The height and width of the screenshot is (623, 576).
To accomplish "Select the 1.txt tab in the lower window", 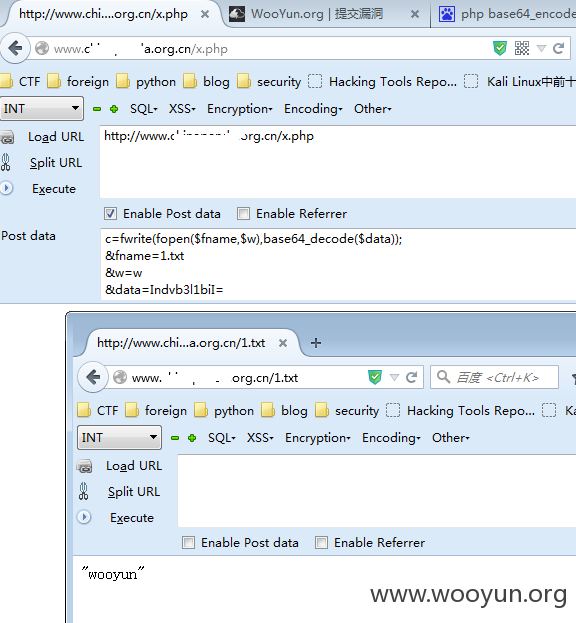I will coord(181,343).
